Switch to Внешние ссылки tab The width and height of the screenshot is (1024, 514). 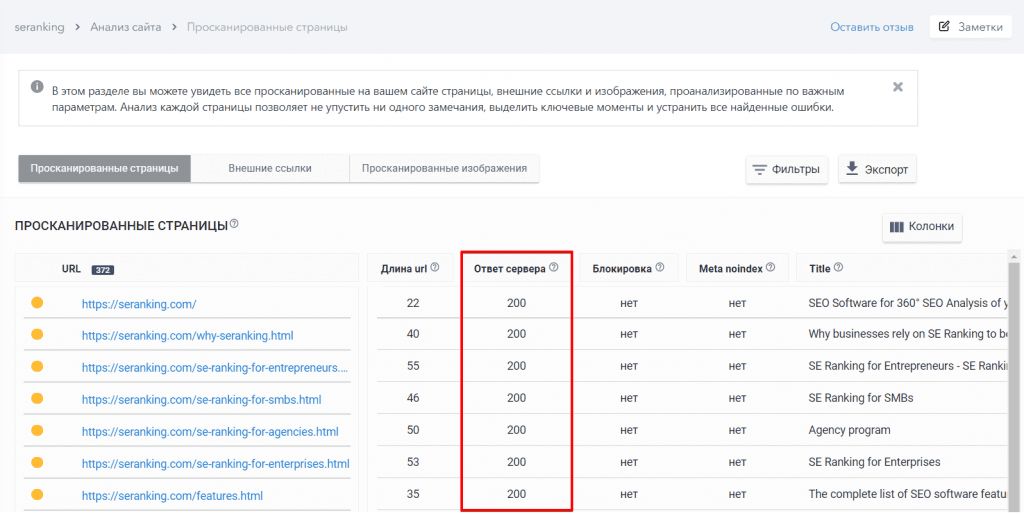click(x=269, y=168)
